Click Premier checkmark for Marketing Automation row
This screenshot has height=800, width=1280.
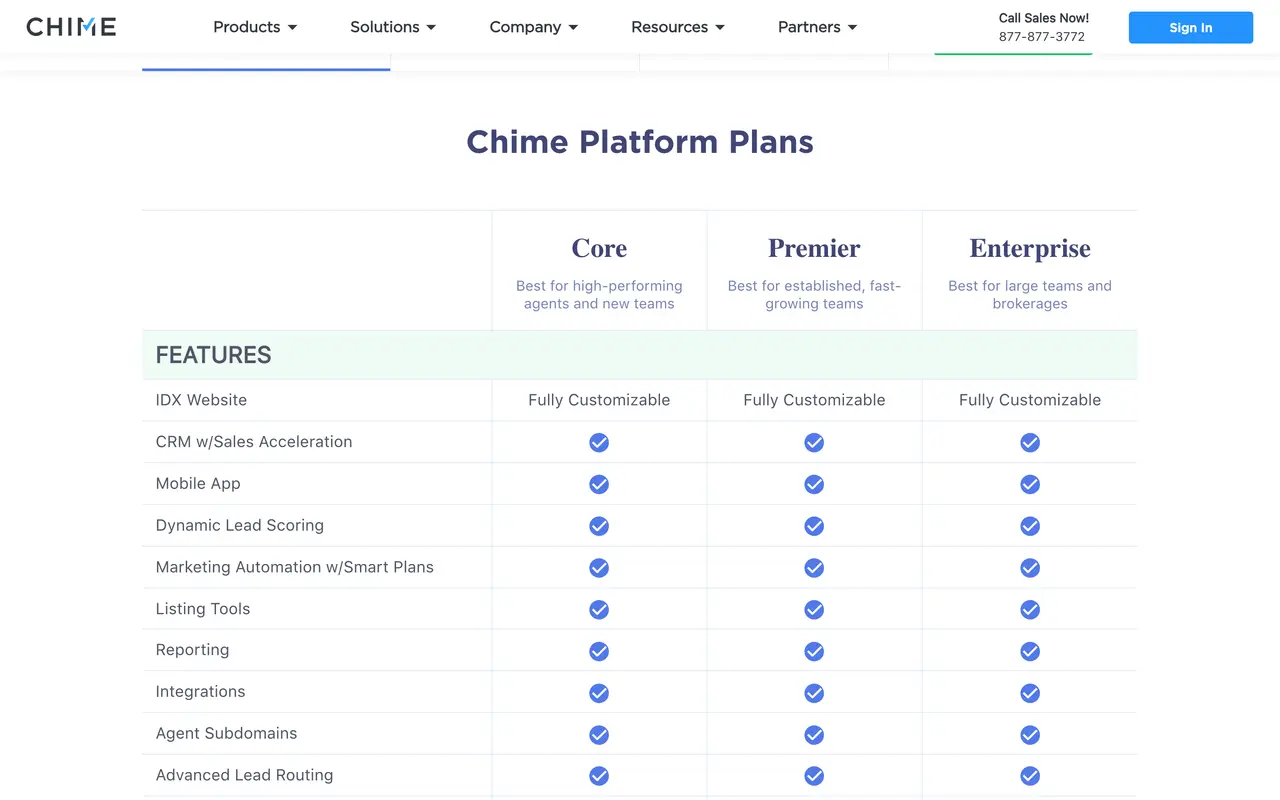click(814, 568)
